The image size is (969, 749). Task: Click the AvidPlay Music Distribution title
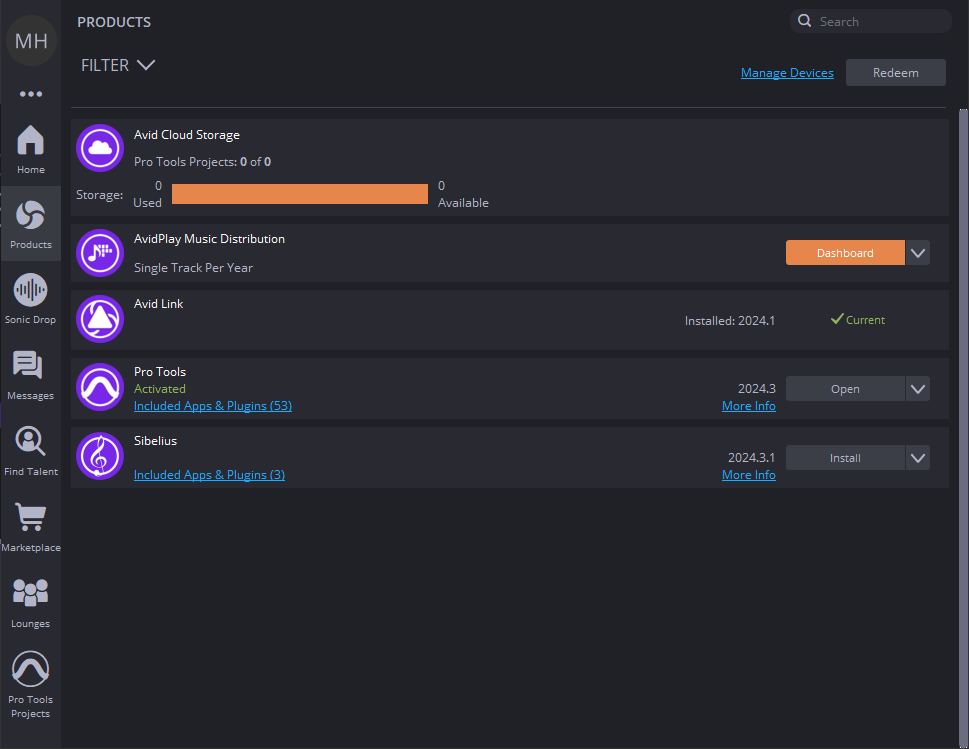[x=209, y=239]
